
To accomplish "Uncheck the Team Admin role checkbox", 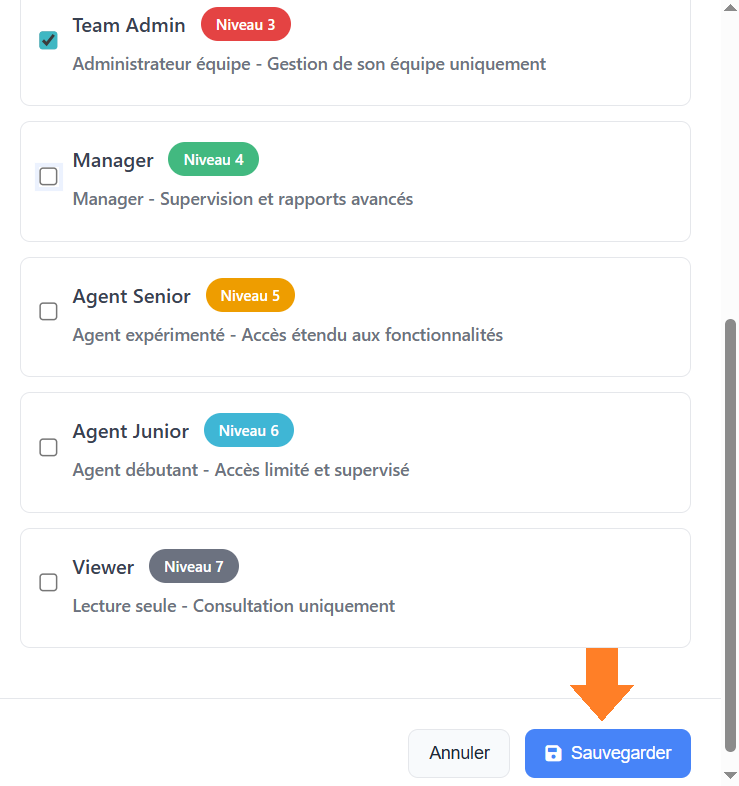I will click(48, 40).
